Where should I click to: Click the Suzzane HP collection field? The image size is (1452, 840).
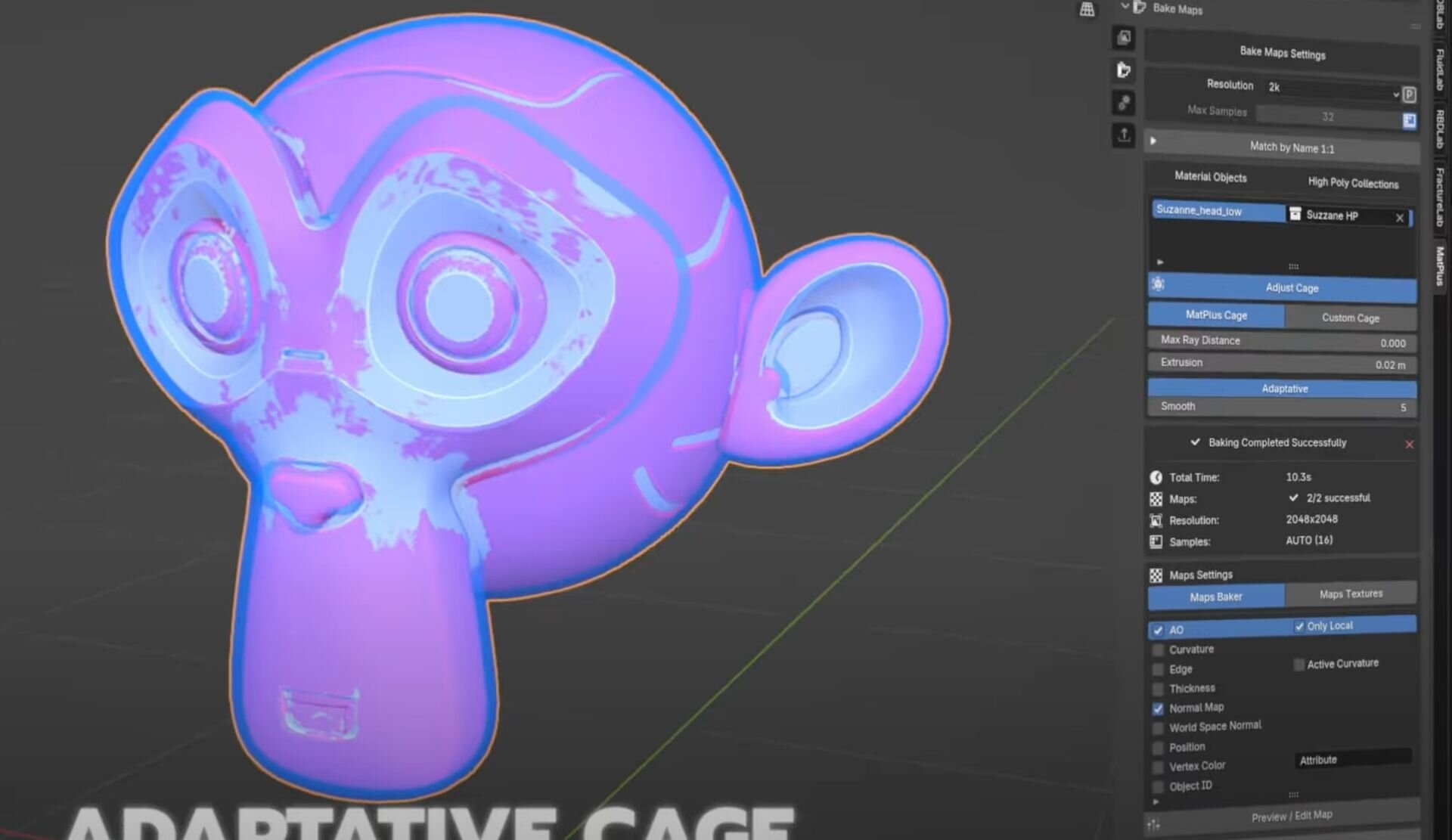[1348, 215]
